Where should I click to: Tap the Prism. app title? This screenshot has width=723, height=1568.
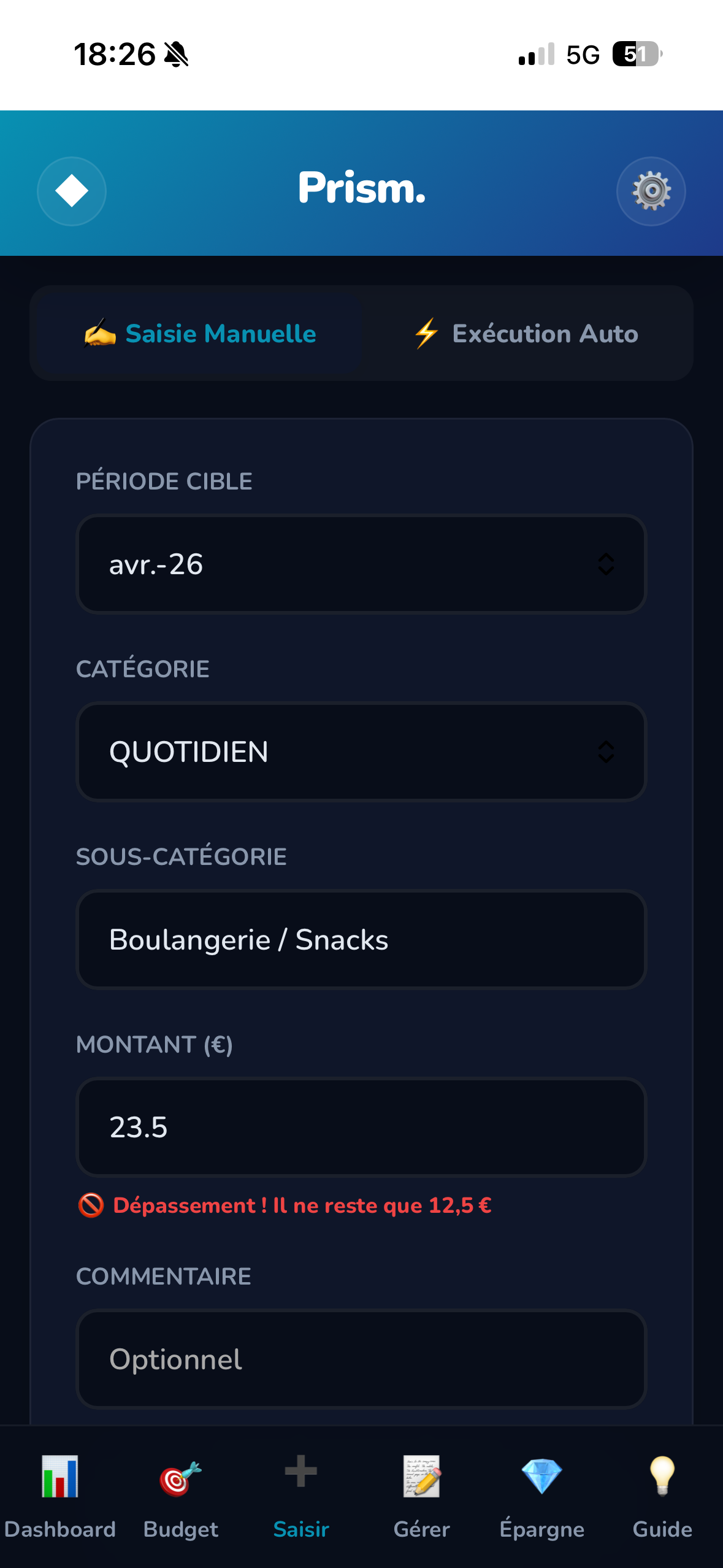(362, 188)
